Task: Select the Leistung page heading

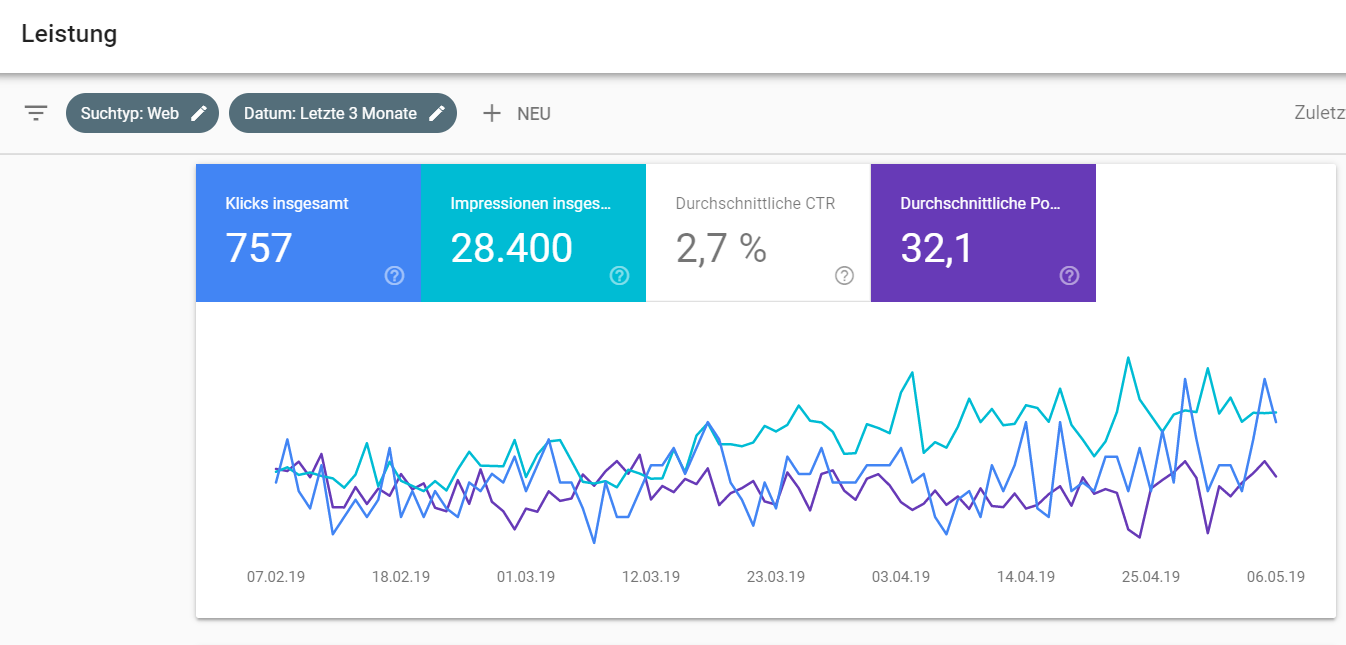Action: click(x=69, y=33)
